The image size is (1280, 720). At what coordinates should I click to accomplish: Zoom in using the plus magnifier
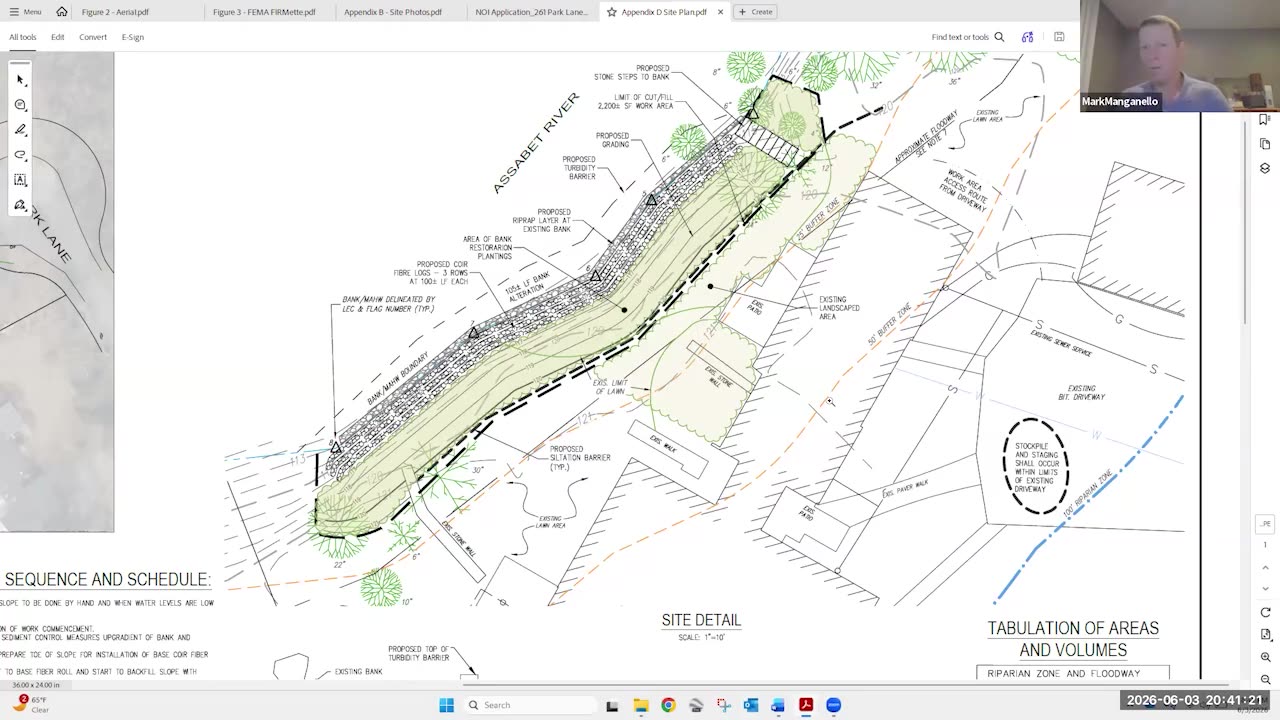[1265, 657]
